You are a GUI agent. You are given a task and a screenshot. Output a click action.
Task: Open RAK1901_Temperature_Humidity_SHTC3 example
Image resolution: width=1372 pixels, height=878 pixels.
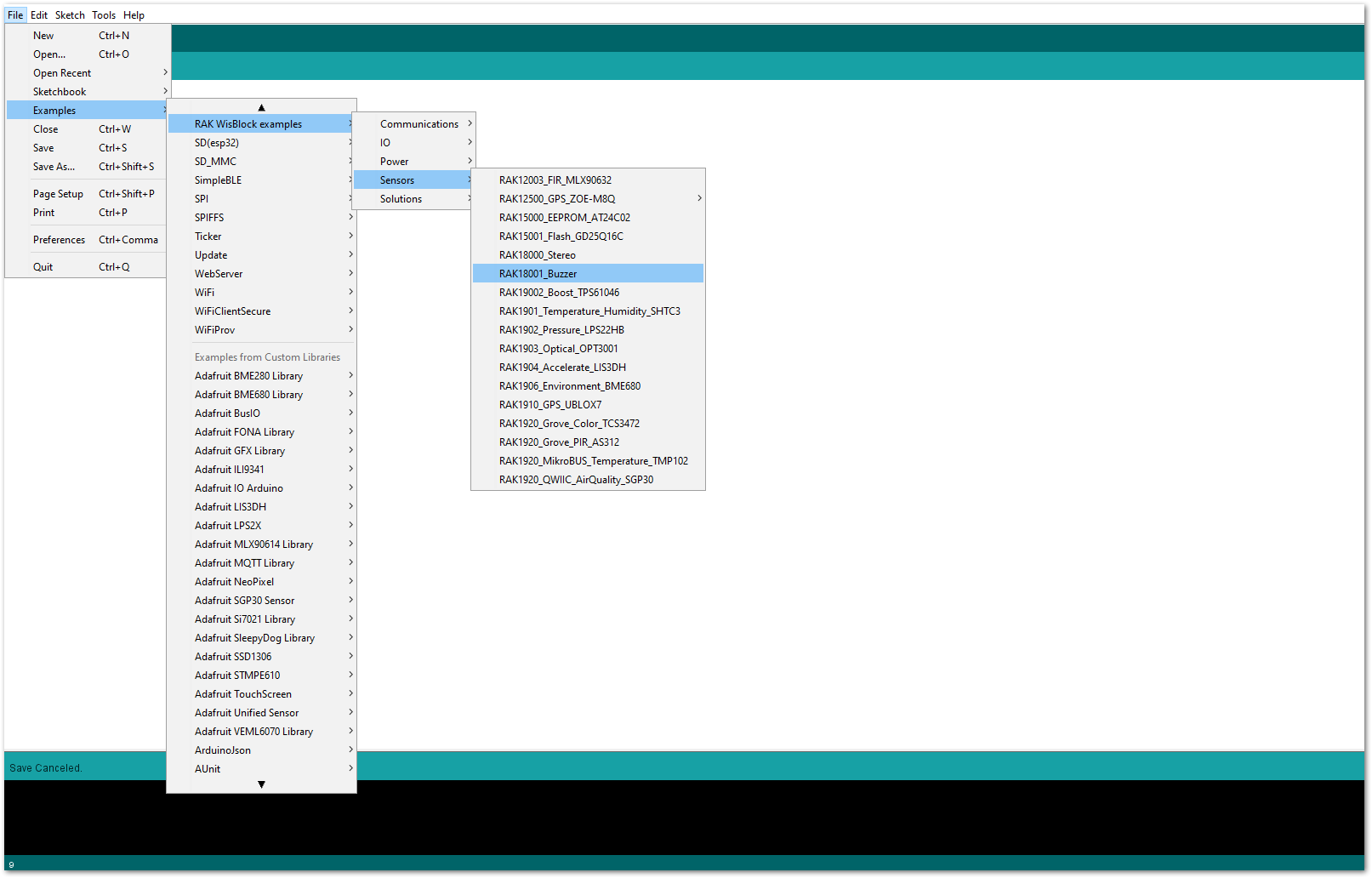tap(588, 311)
